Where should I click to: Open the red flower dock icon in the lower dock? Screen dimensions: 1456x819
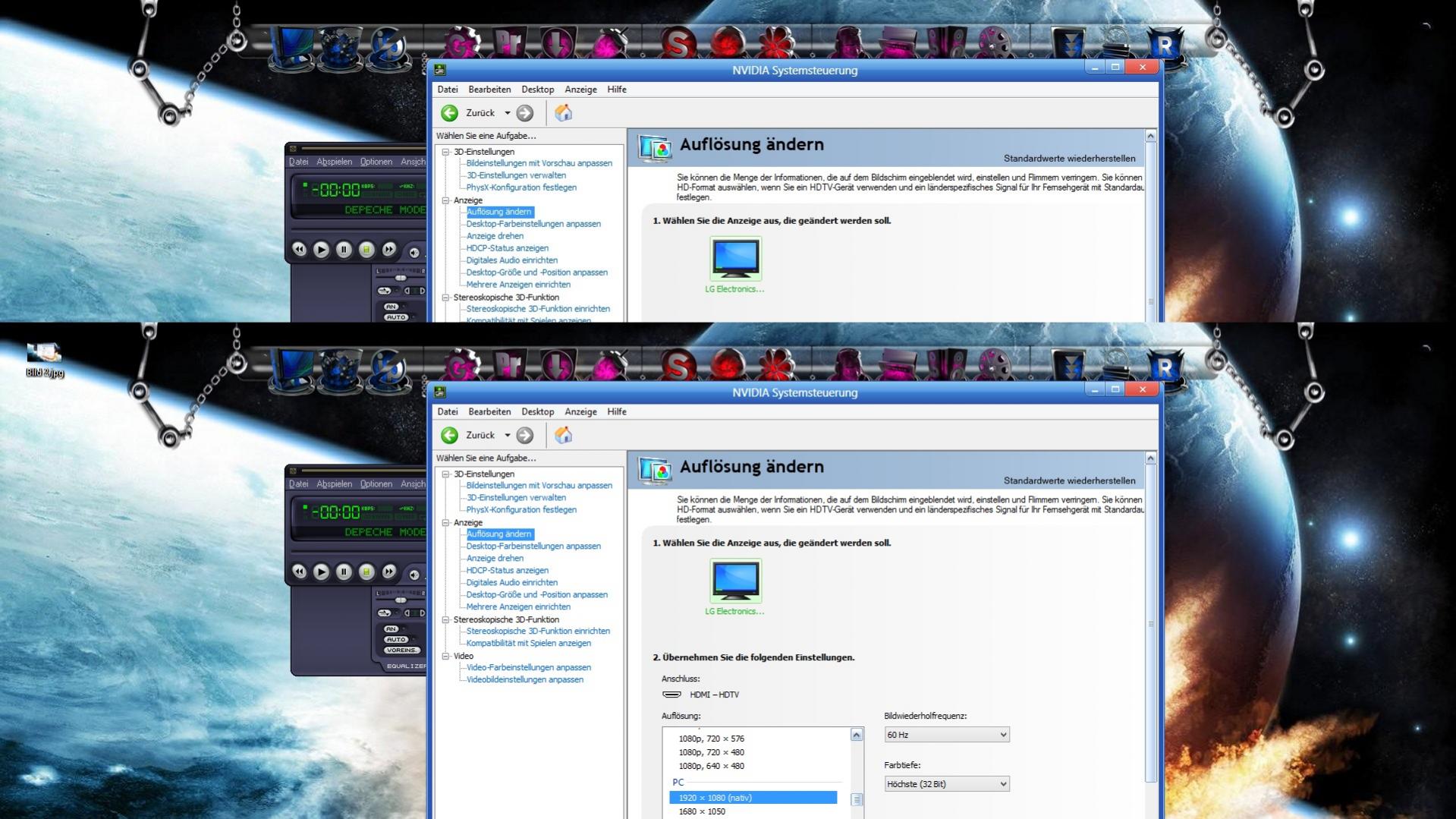pyautogui.click(x=775, y=365)
